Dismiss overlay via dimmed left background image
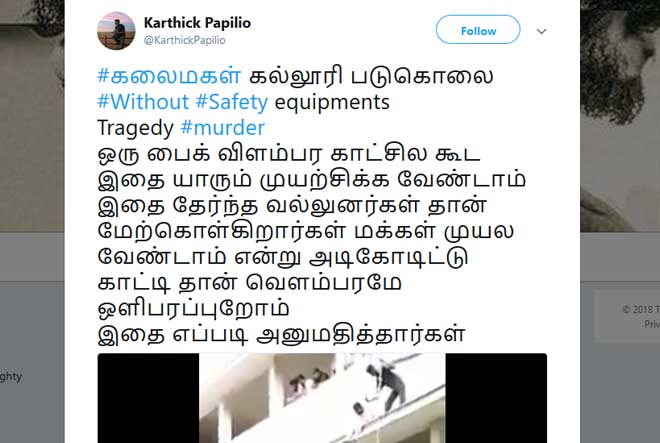The image size is (660, 443). tap(32, 116)
